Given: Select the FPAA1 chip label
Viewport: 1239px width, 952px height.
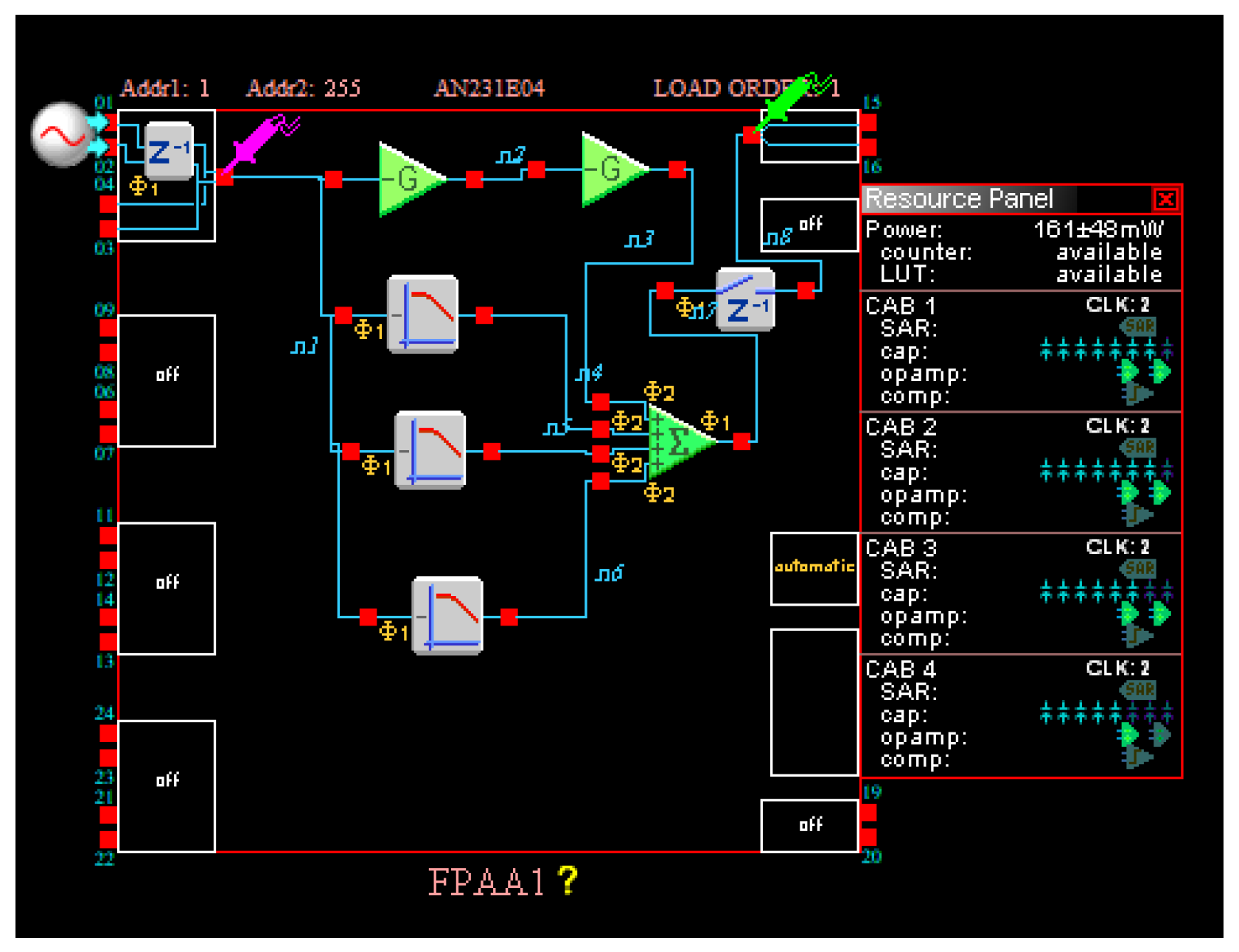Looking at the screenshot, I should [486, 881].
